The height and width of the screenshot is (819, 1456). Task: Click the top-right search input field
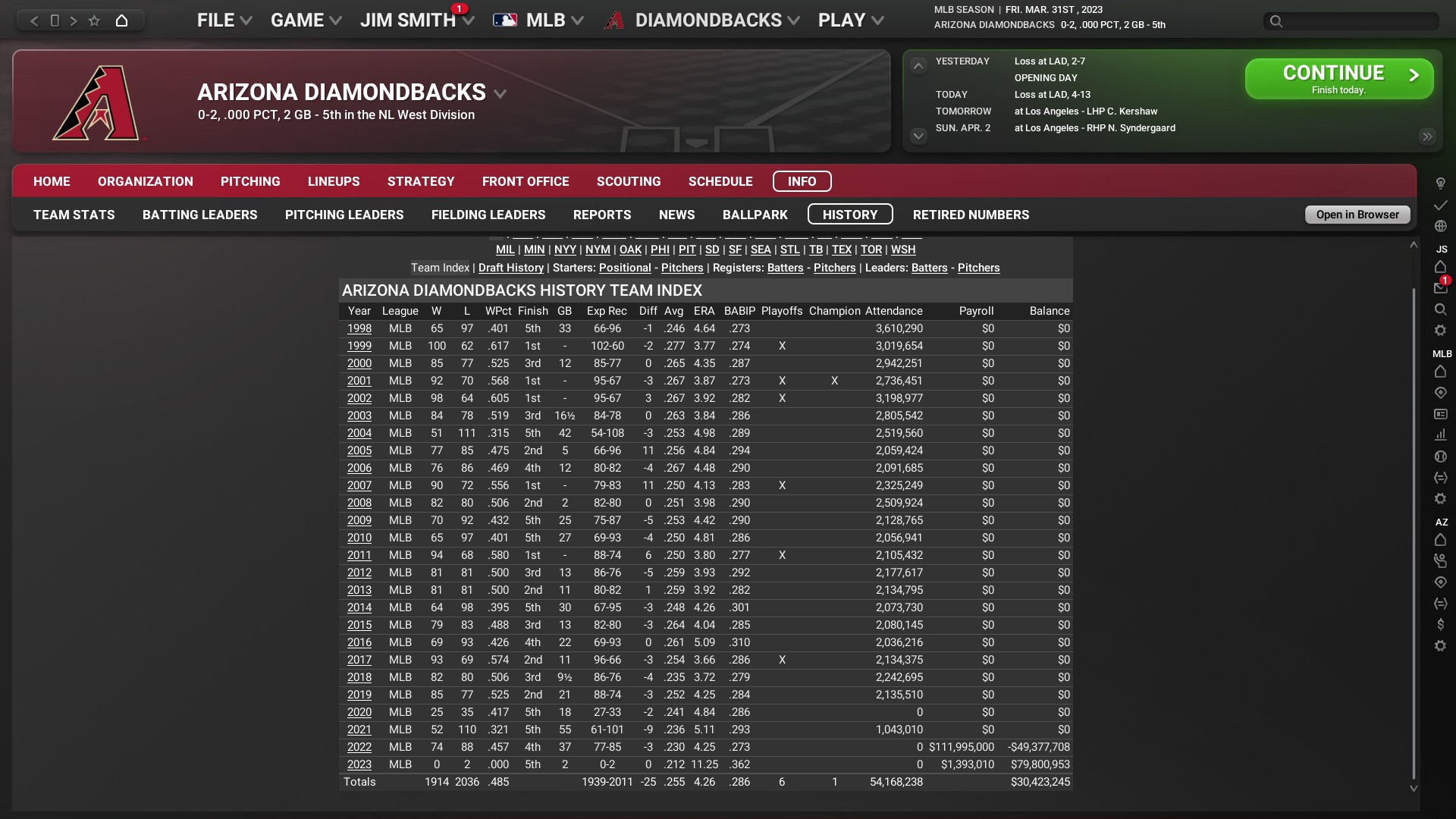[1351, 21]
